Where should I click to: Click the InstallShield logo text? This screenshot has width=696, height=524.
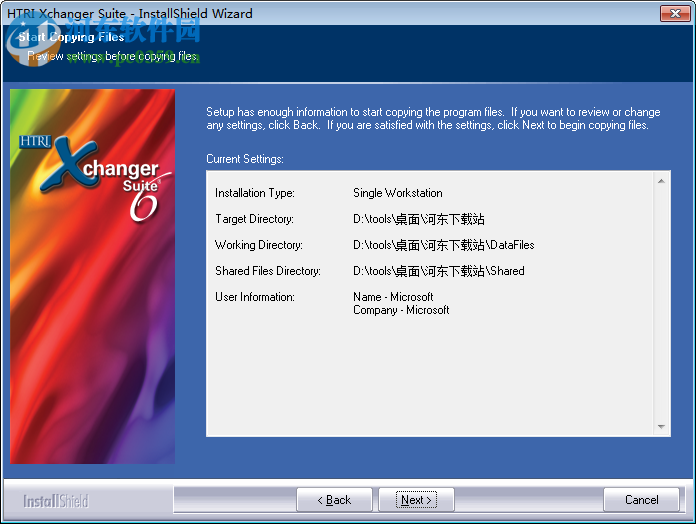click(56, 501)
